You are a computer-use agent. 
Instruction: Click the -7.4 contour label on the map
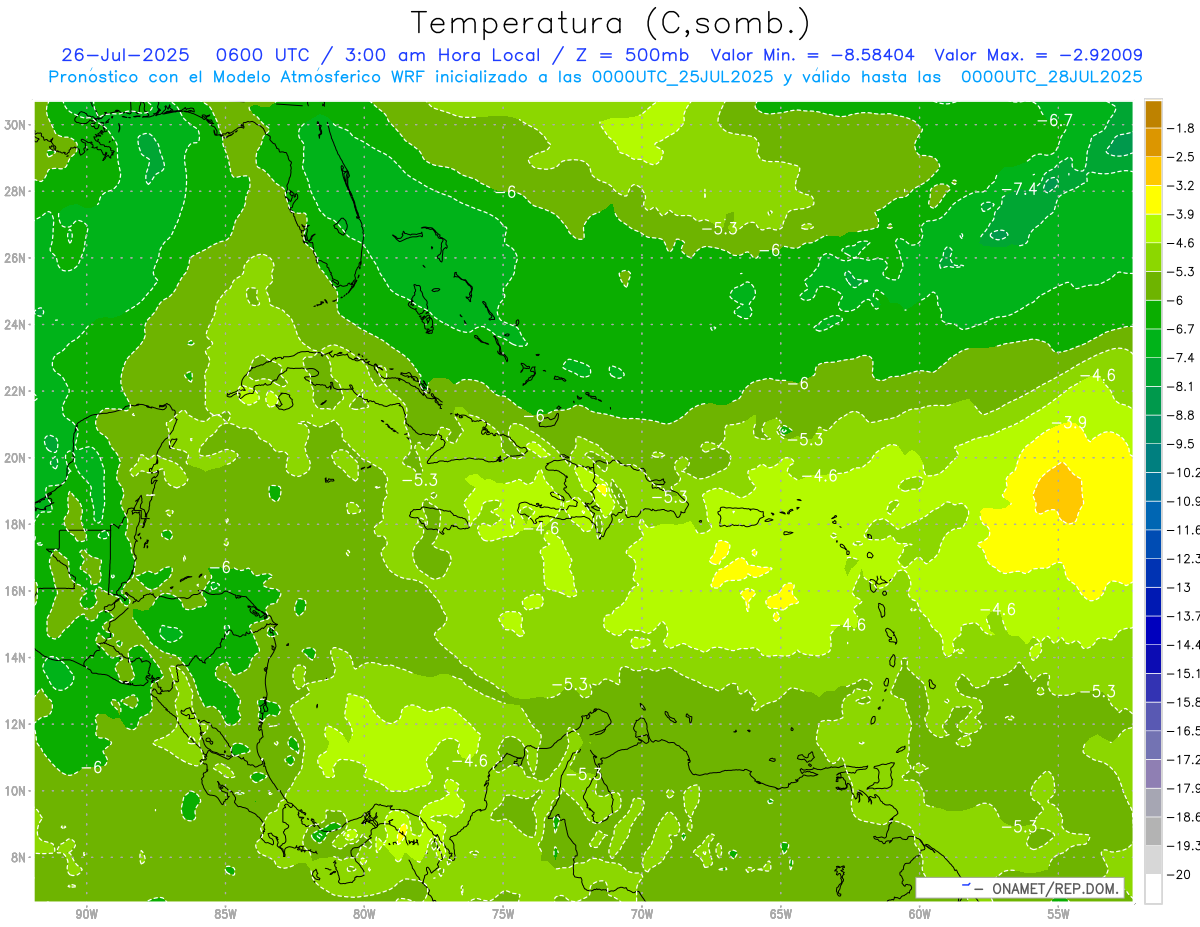pyautogui.click(x=1019, y=188)
